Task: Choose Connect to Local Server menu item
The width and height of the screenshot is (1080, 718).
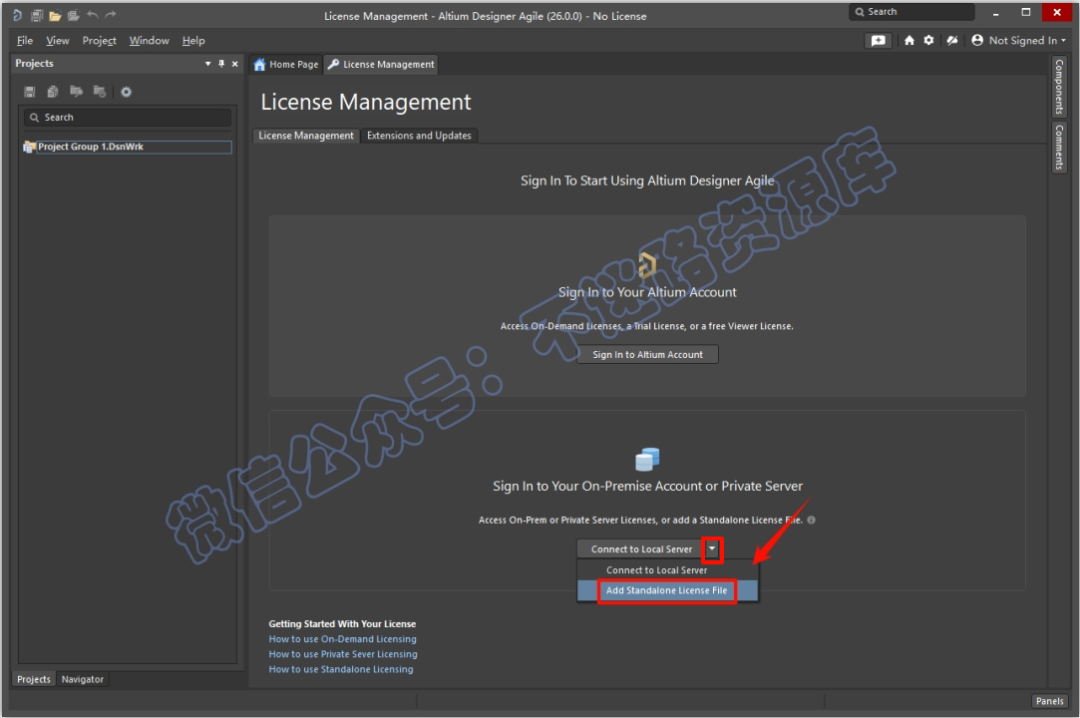Action: pyautogui.click(x=667, y=571)
